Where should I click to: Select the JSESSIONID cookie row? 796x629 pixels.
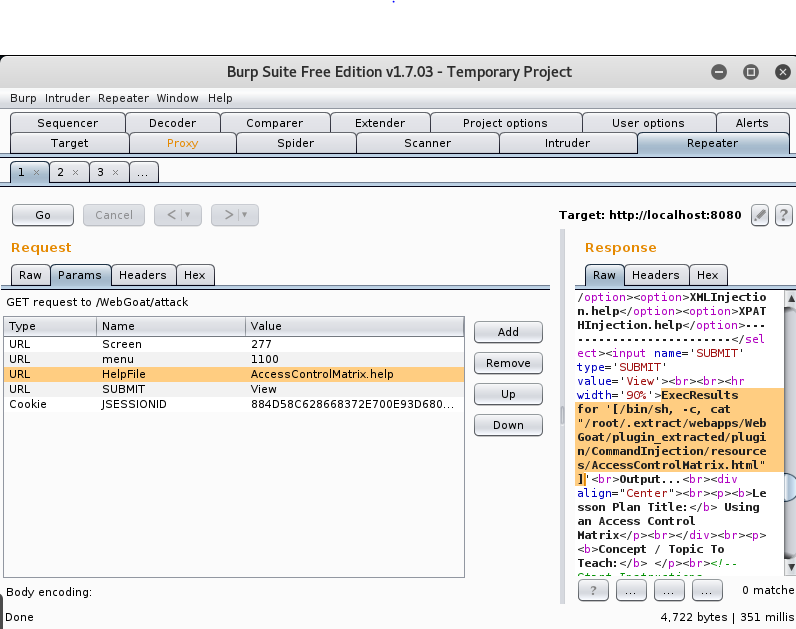pos(234,404)
